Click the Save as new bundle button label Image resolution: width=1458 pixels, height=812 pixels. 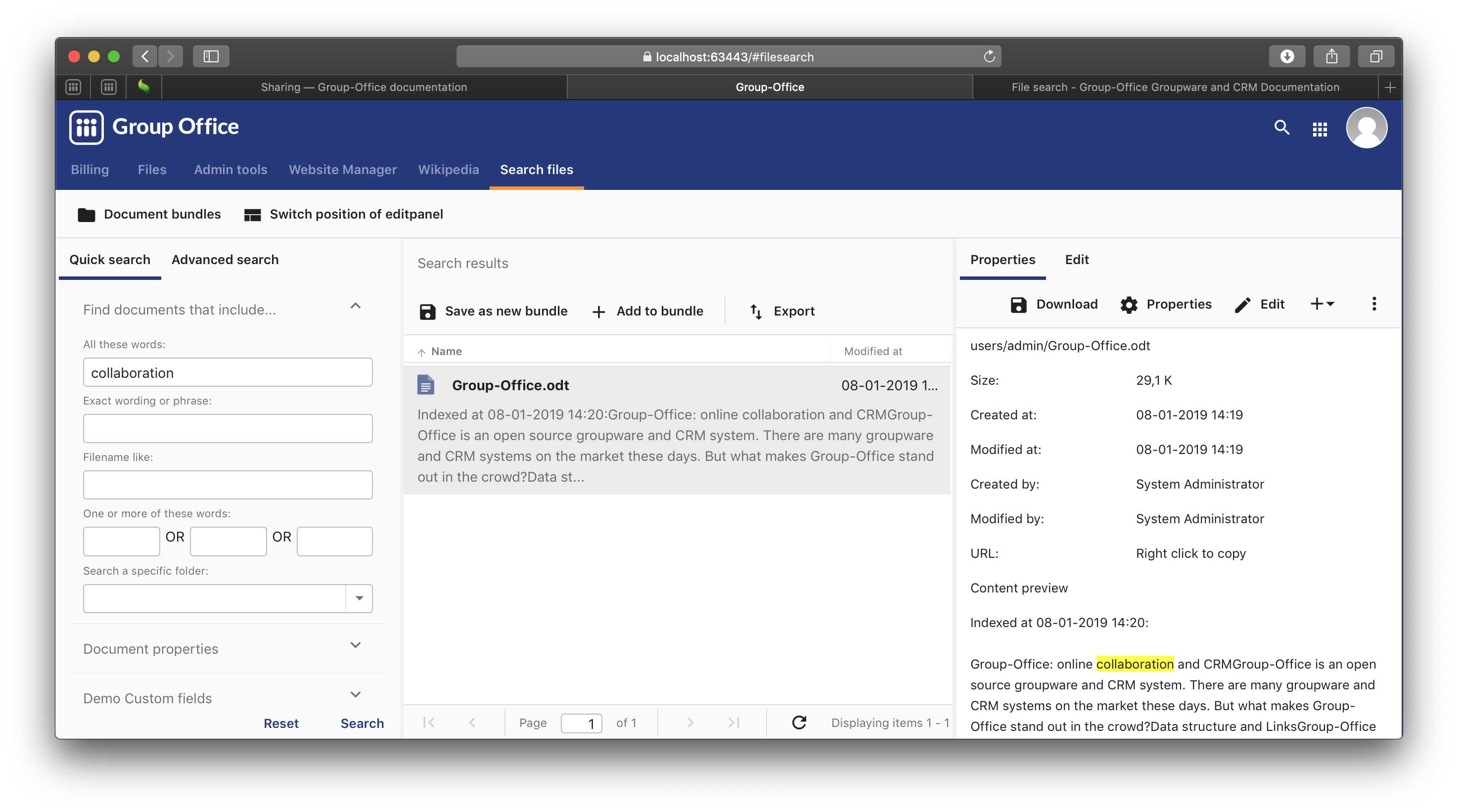(x=506, y=311)
